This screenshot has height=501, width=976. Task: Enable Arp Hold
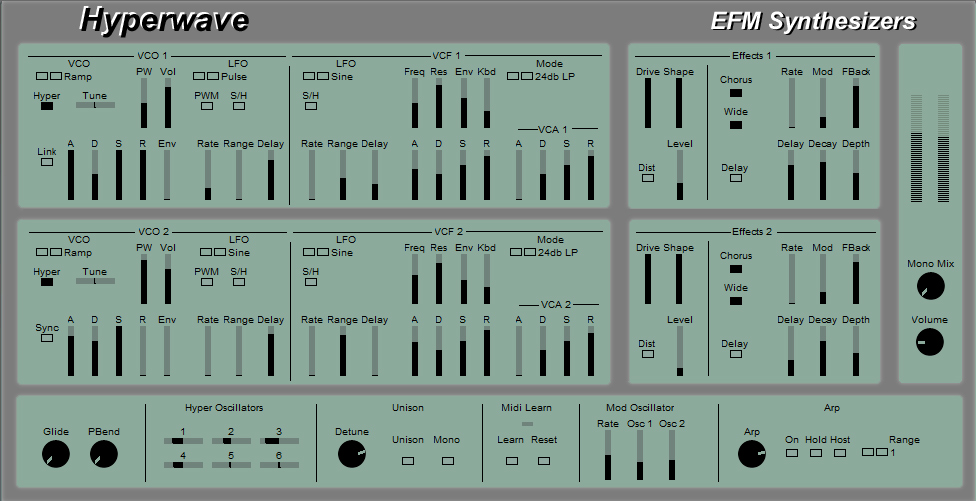pyautogui.click(x=815, y=453)
